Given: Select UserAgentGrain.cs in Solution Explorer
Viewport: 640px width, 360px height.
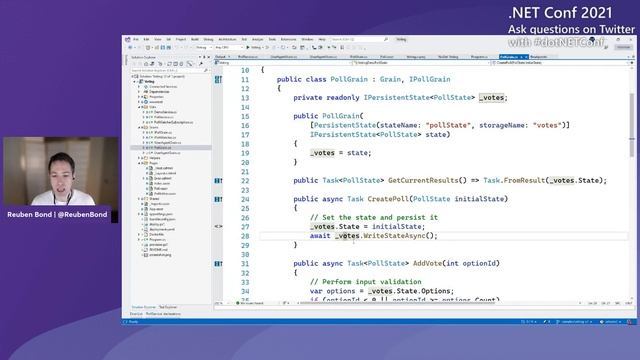Looking at the screenshot, I should pos(167,153).
